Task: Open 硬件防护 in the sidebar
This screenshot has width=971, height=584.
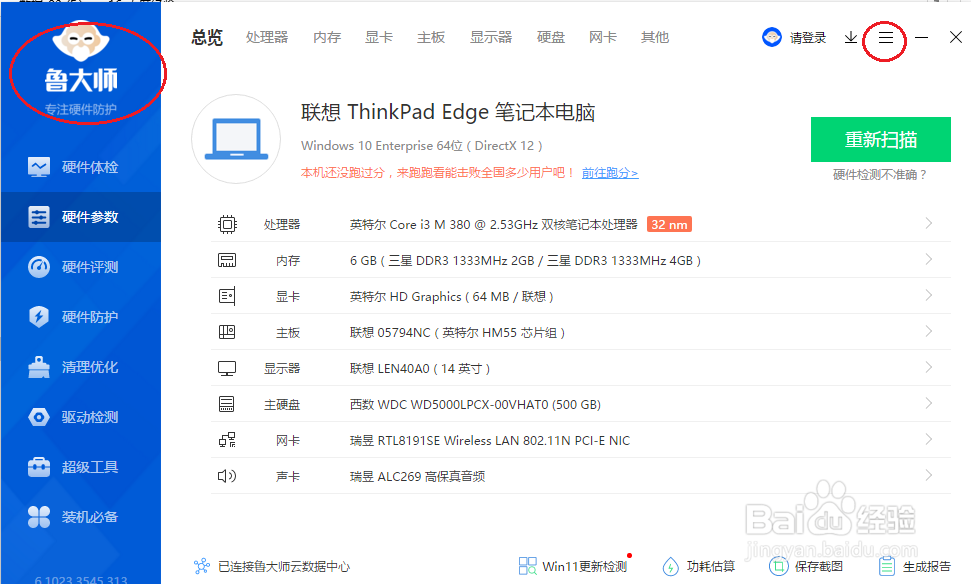Action: [81, 317]
